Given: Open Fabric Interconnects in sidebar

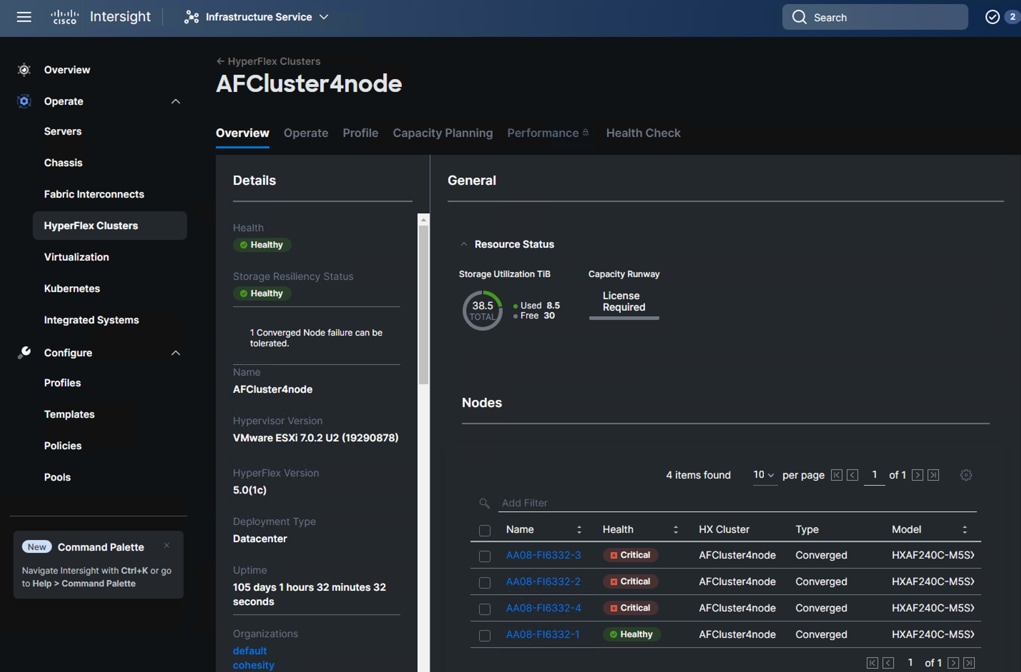Looking at the screenshot, I should pyautogui.click(x=94, y=194).
